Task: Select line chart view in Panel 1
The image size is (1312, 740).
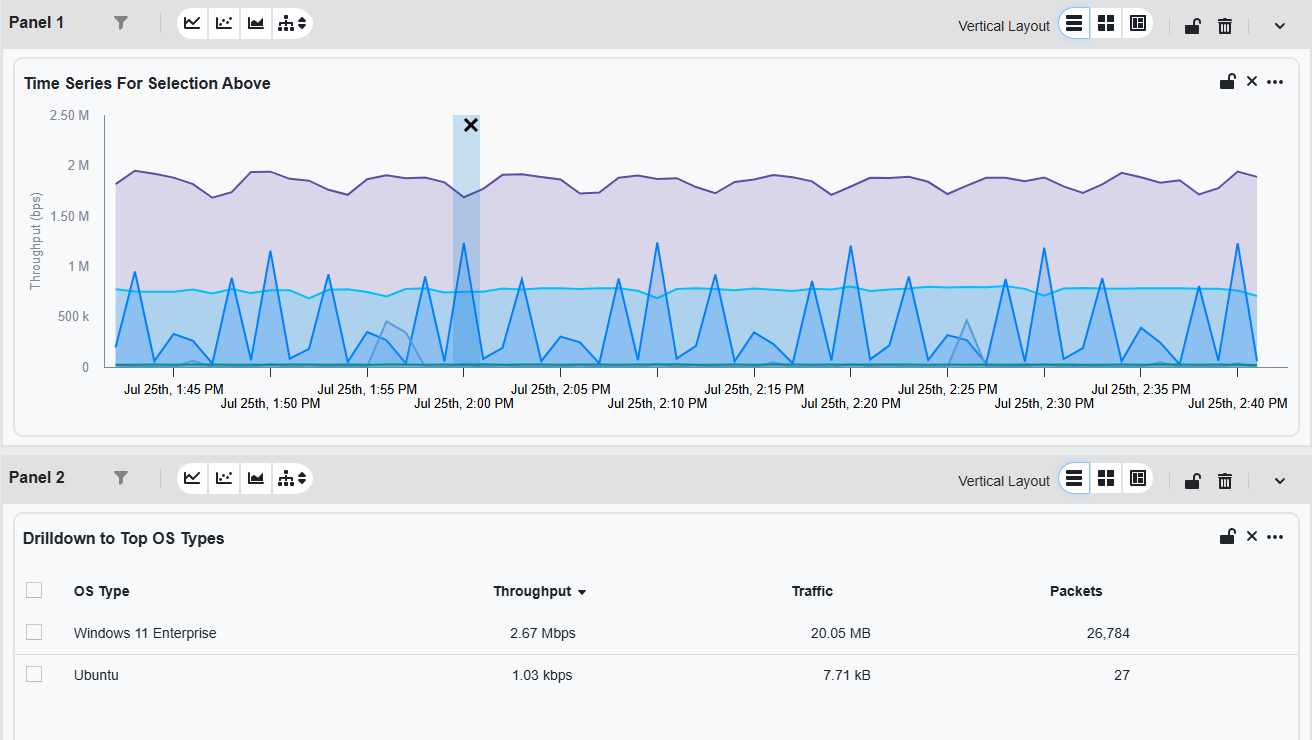Action: coord(193,23)
